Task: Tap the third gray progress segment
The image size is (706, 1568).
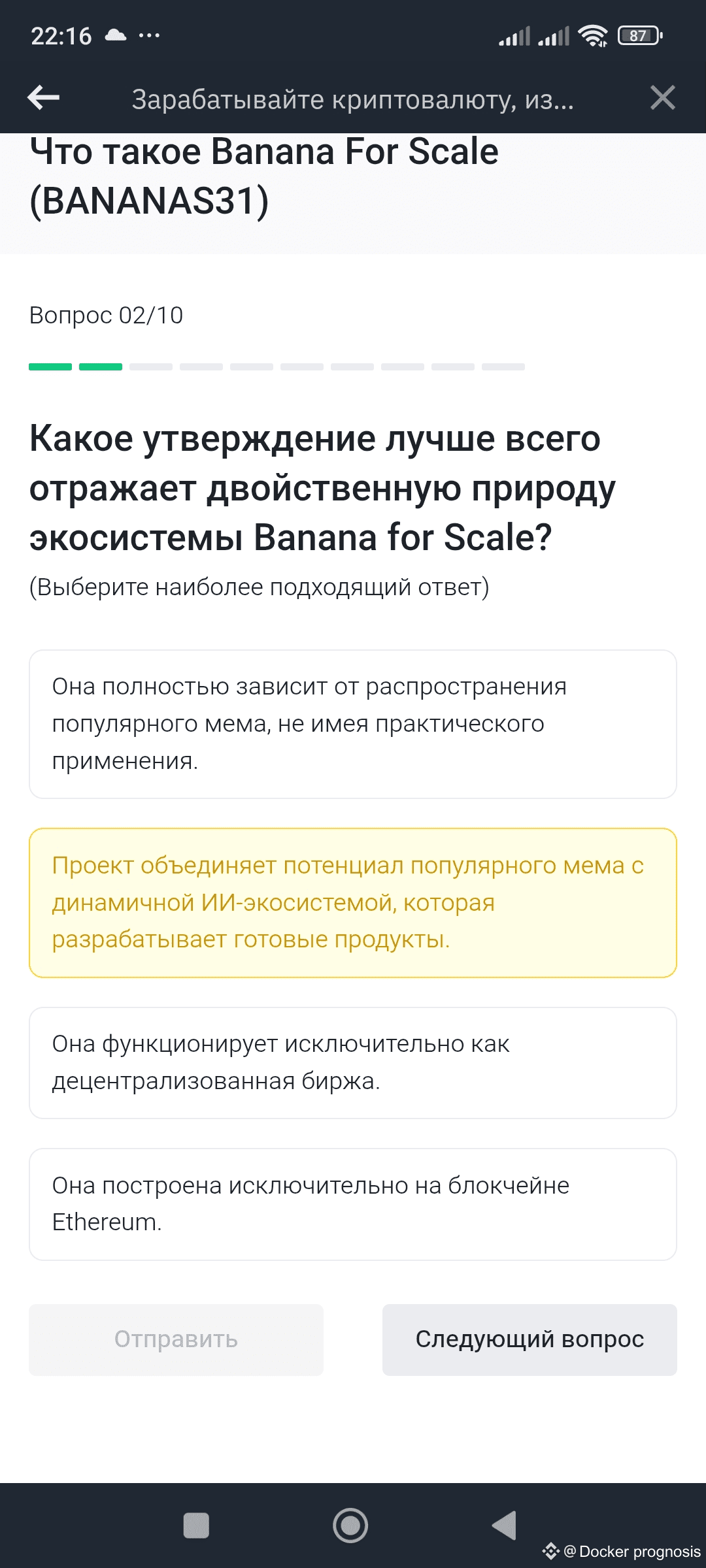Action: pyautogui.click(x=151, y=367)
